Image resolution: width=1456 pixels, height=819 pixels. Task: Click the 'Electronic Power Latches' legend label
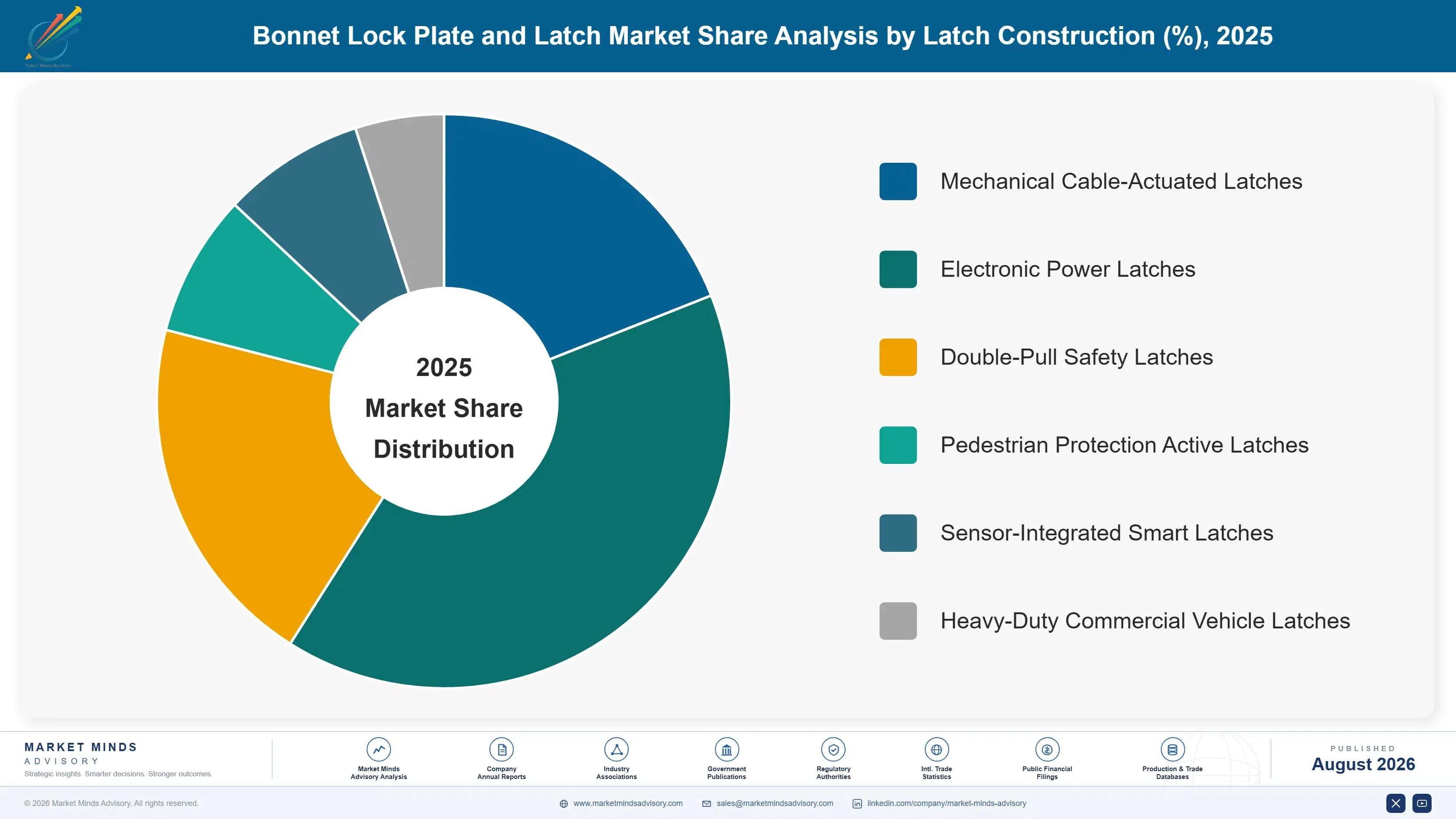(1068, 269)
